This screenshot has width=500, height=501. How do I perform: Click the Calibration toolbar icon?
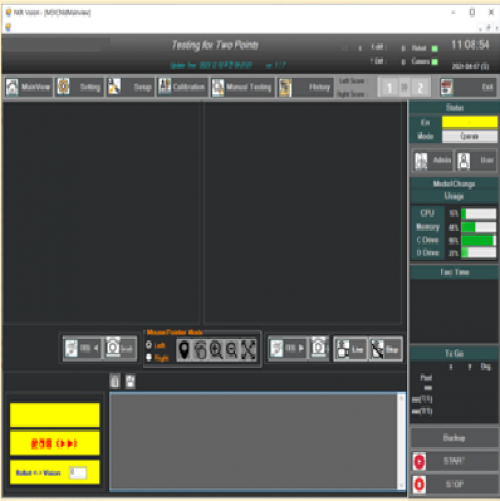[x=182, y=87]
